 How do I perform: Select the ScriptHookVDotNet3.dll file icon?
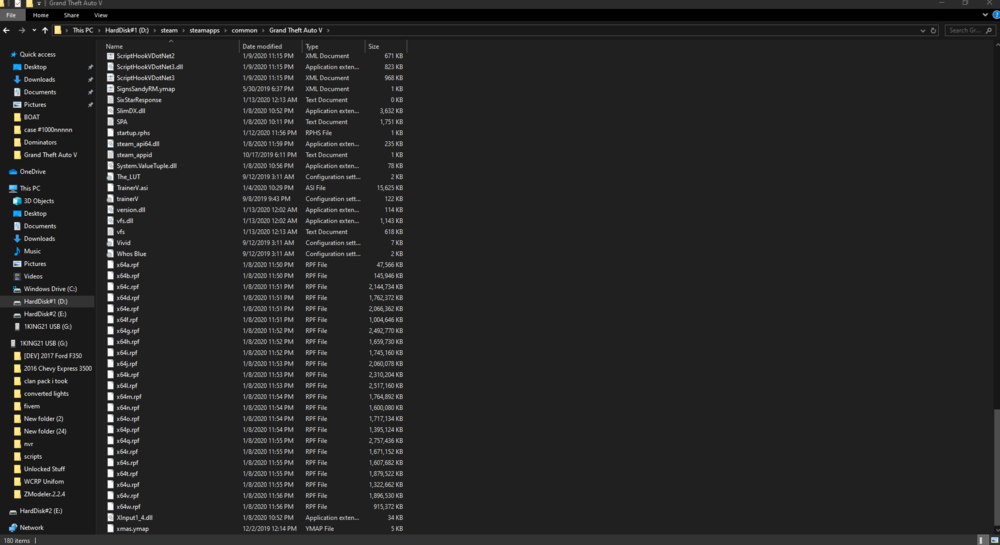(110, 67)
